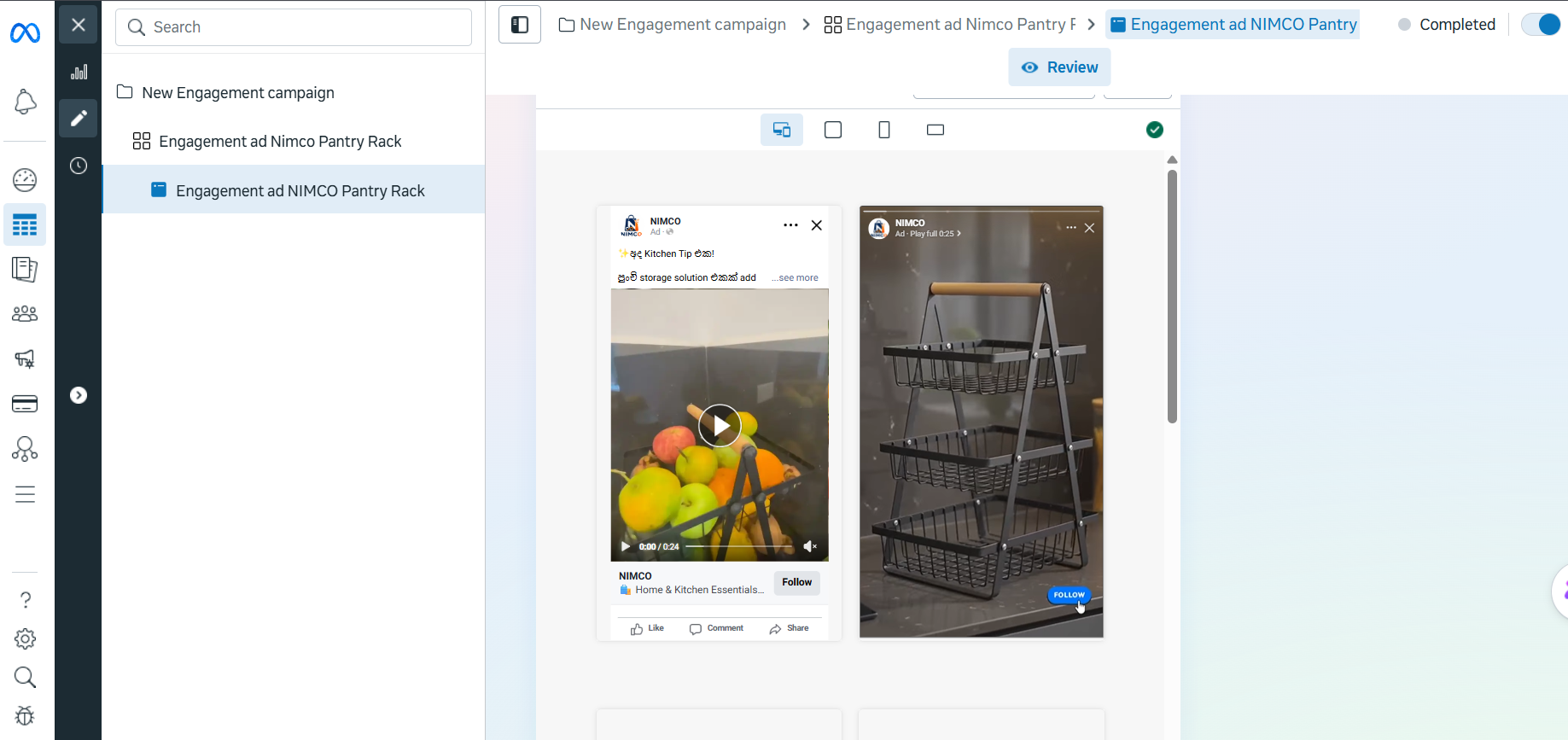This screenshot has width=1568, height=740.
Task: Toggle the ad on/off switch
Action: tap(1541, 25)
